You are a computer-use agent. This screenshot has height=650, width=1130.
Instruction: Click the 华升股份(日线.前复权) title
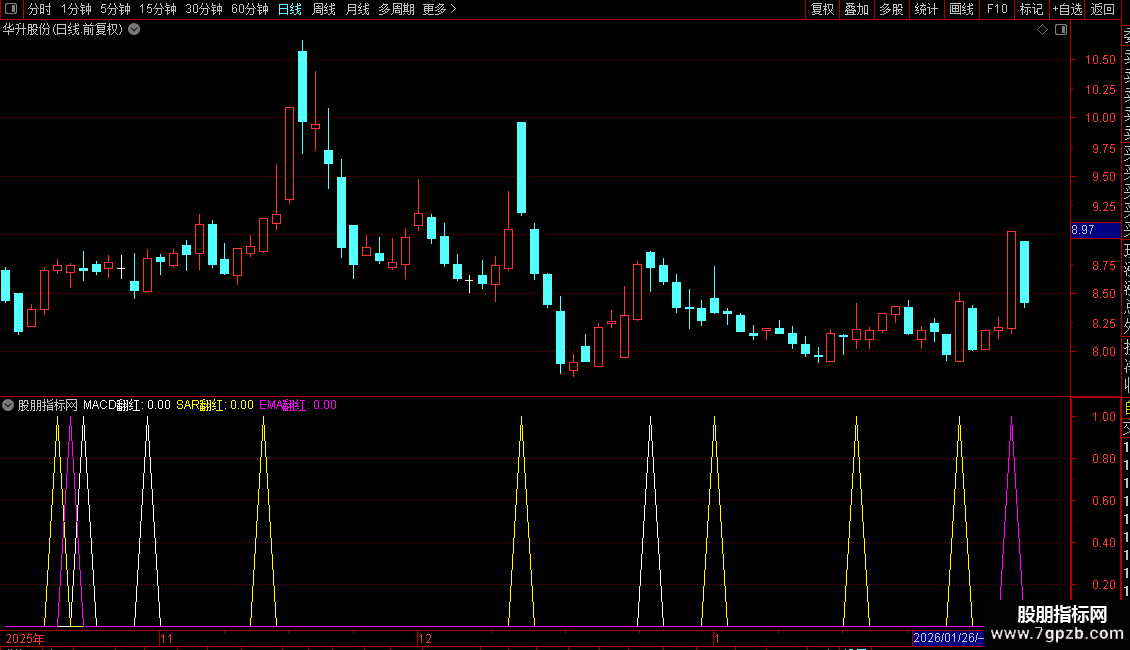click(x=63, y=30)
